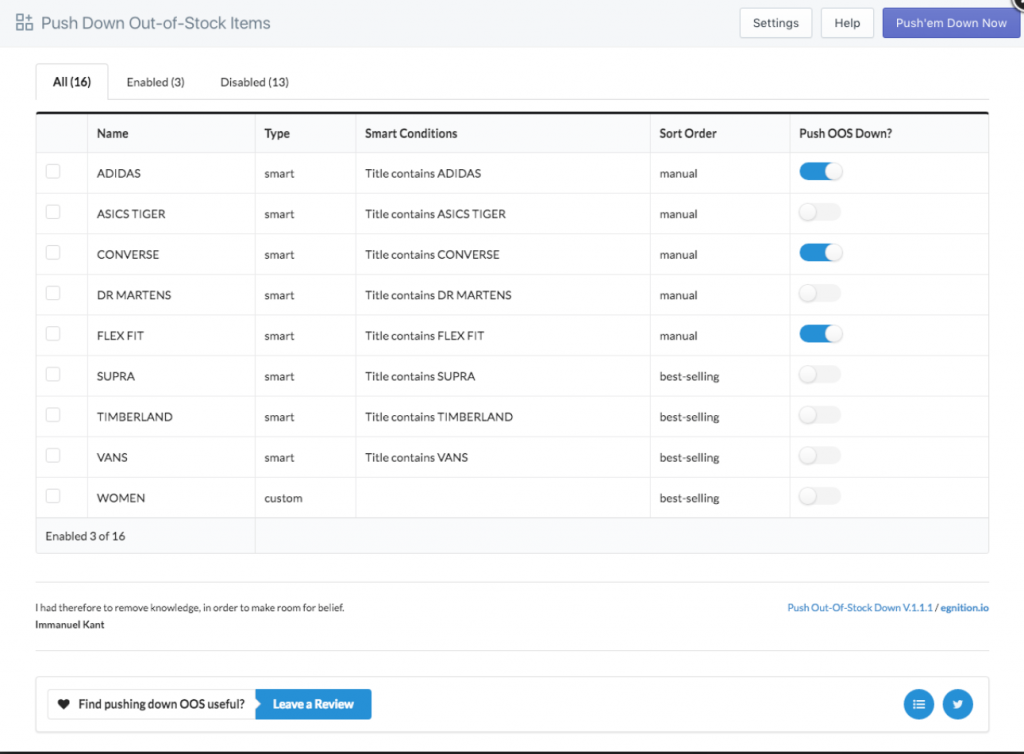Enable Push OOS Down for VANS
The height and width of the screenshot is (754, 1024).
(820, 456)
